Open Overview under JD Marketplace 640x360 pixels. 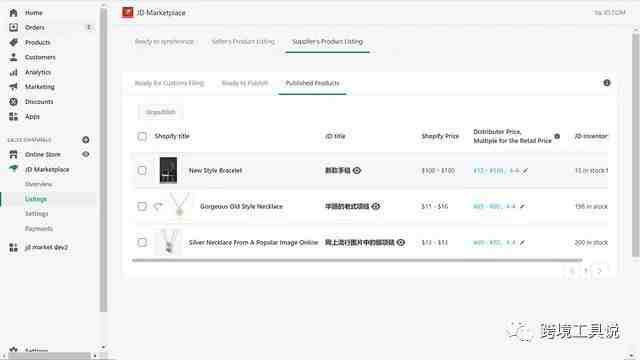coord(38,184)
